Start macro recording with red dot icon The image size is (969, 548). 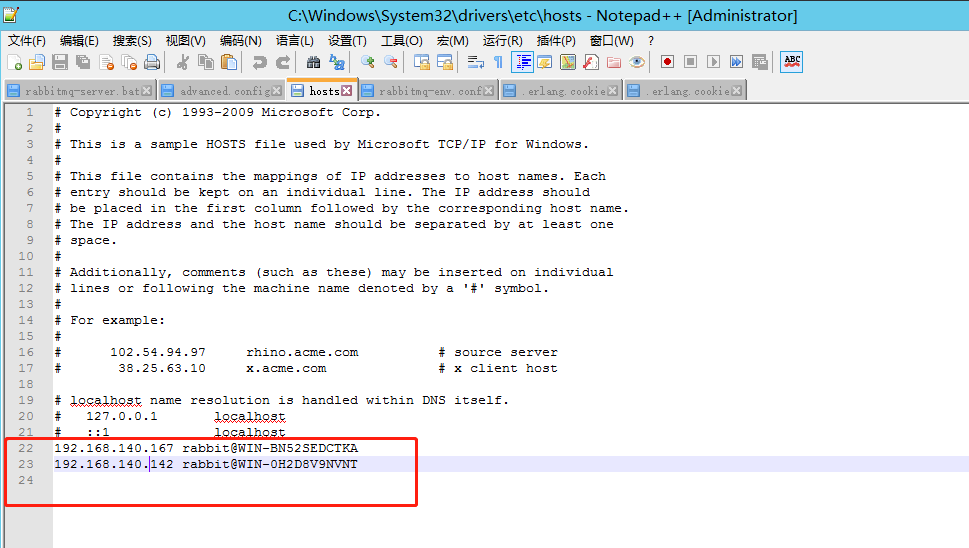tap(667, 62)
